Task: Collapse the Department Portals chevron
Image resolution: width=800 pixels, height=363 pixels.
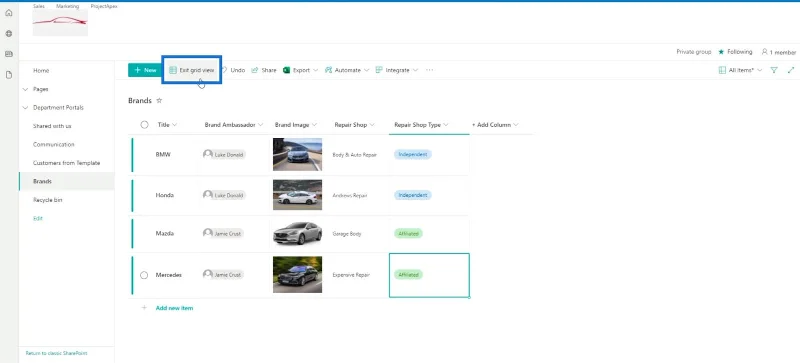Action: pos(25,108)
